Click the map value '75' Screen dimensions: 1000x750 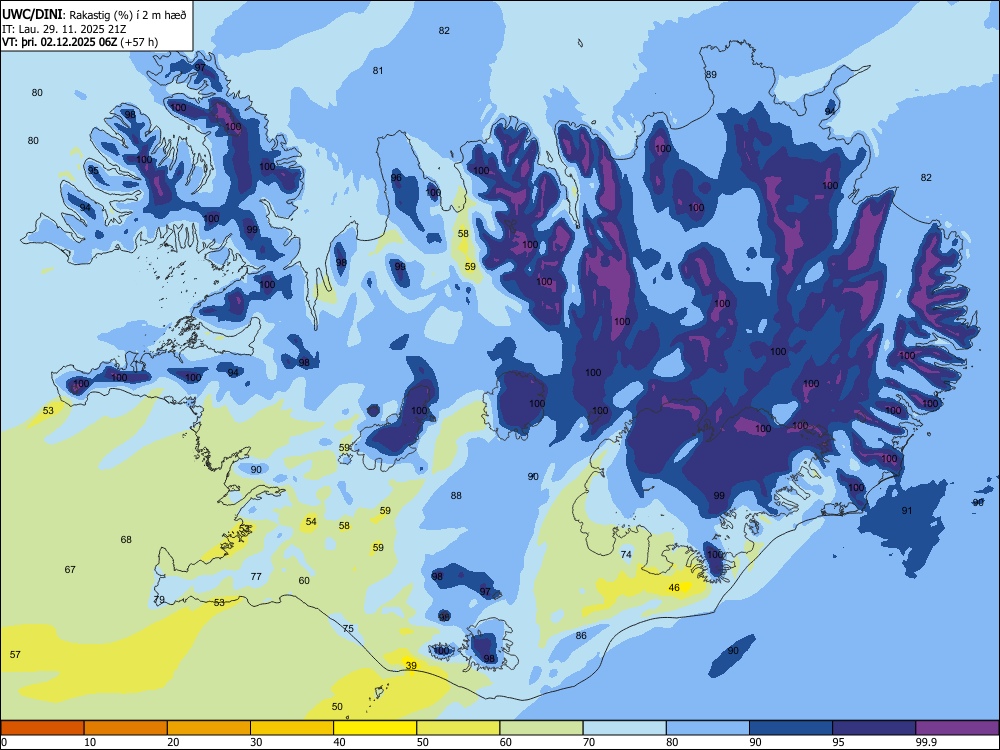(x=348, y=628)
